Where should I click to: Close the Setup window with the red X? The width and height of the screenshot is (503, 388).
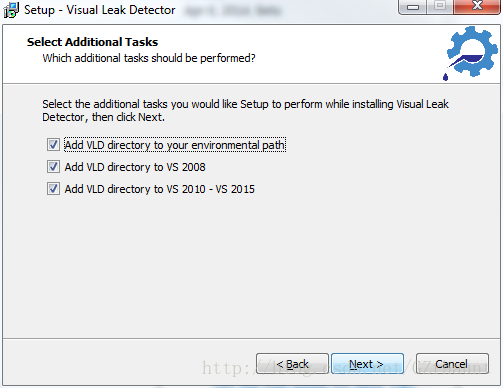pos(477,6)
